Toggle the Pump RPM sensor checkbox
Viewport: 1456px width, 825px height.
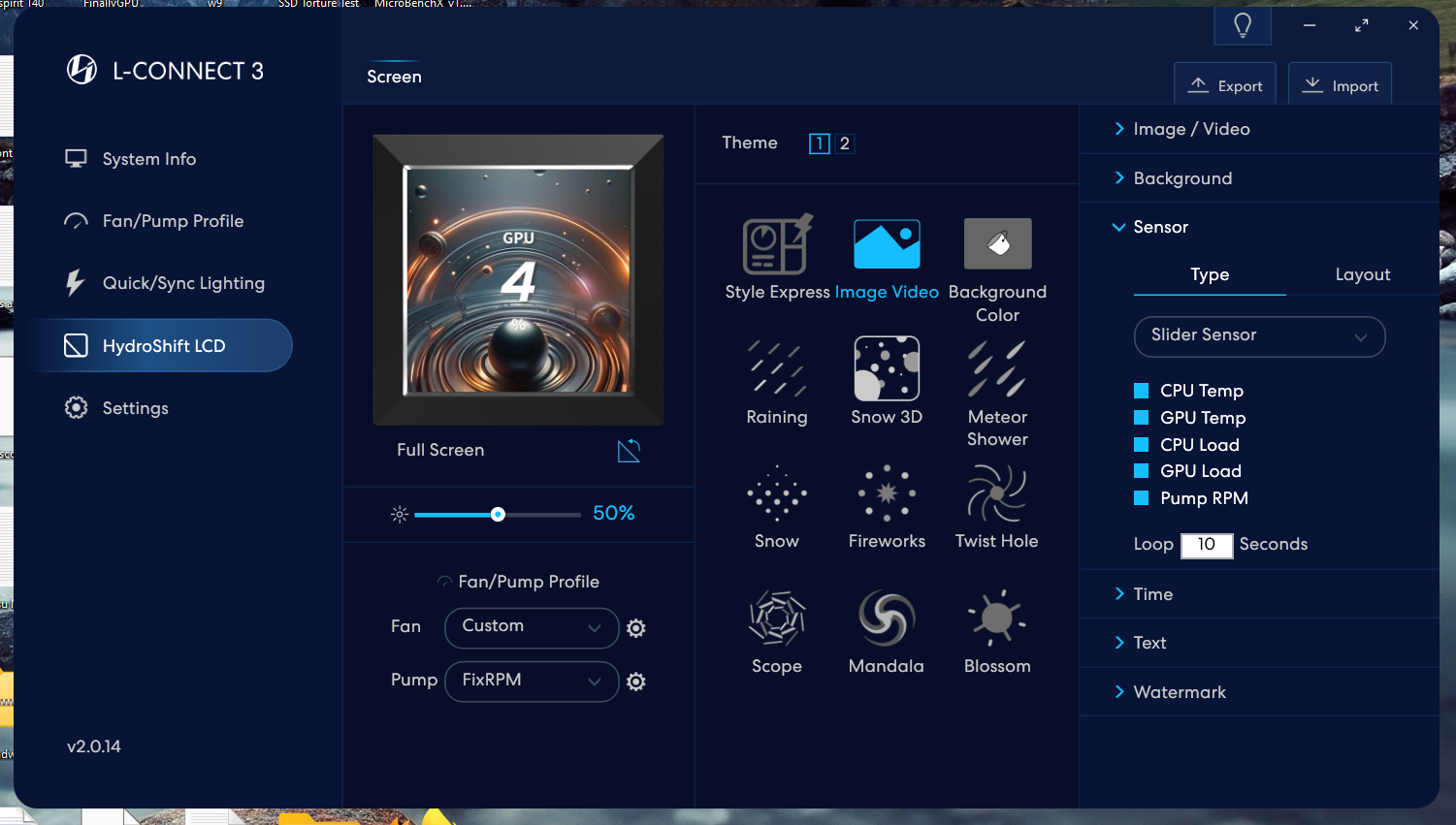1142,498
